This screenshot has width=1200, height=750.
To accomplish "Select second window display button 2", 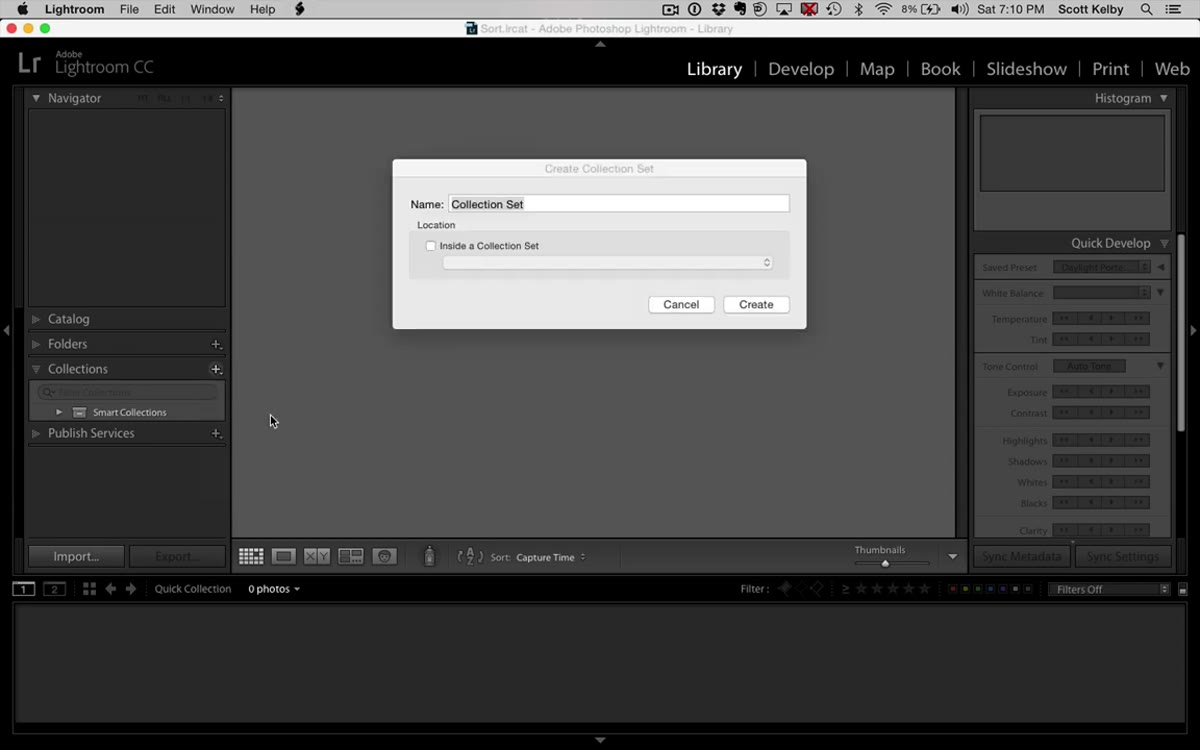I will [55, 589].
